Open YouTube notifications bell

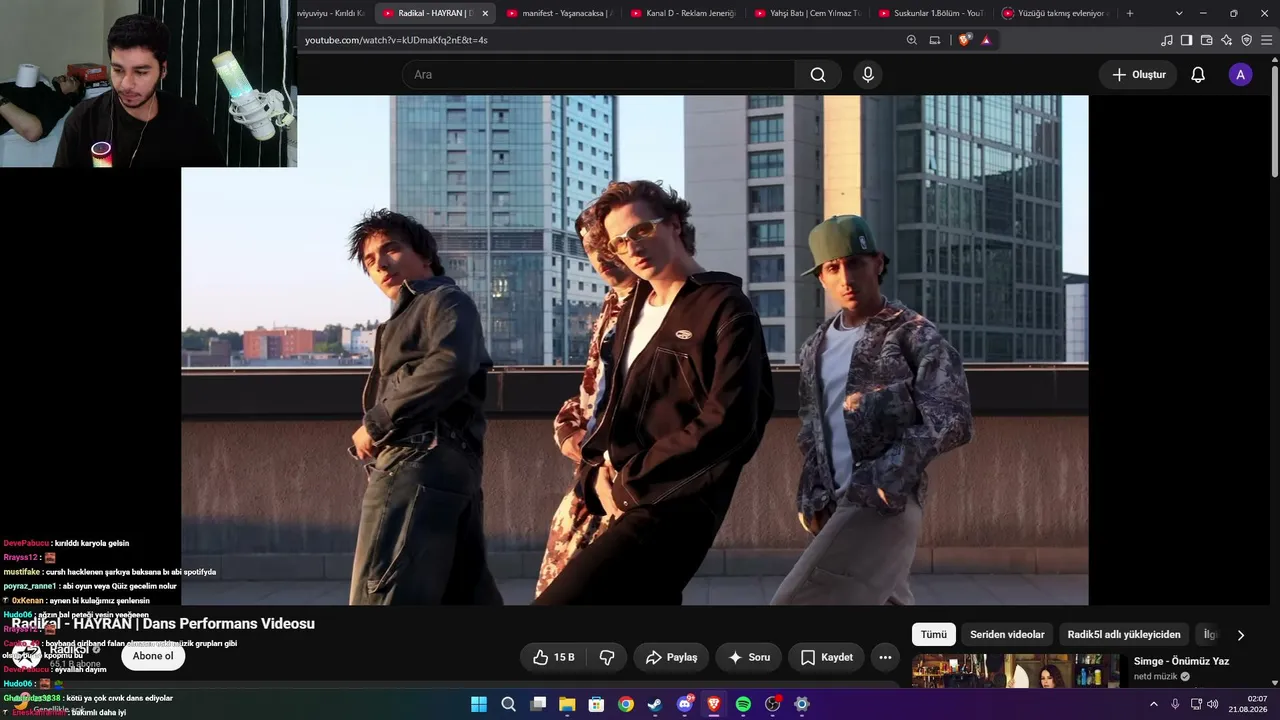click(x=1198, y=75)
